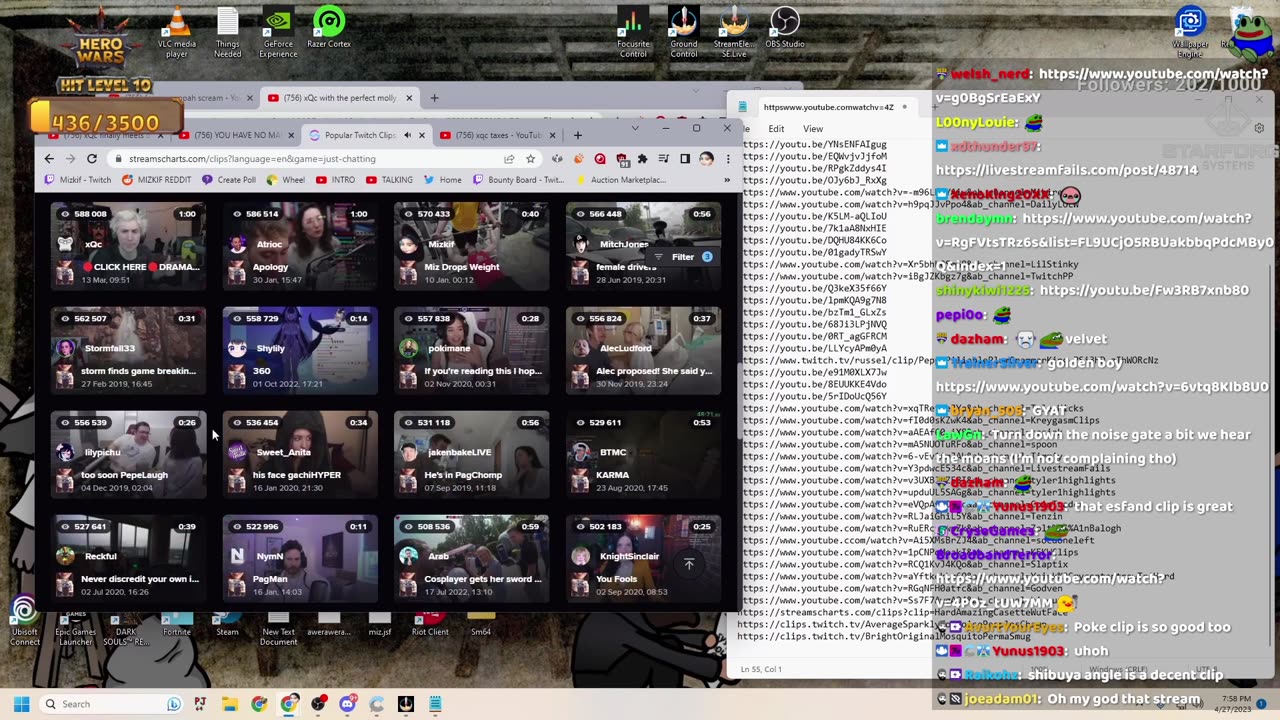The width and height of the screenshot is (1280, 720).
Task: Mute the Popular Twitch Clips tab audio
Action: click(407, 135)
